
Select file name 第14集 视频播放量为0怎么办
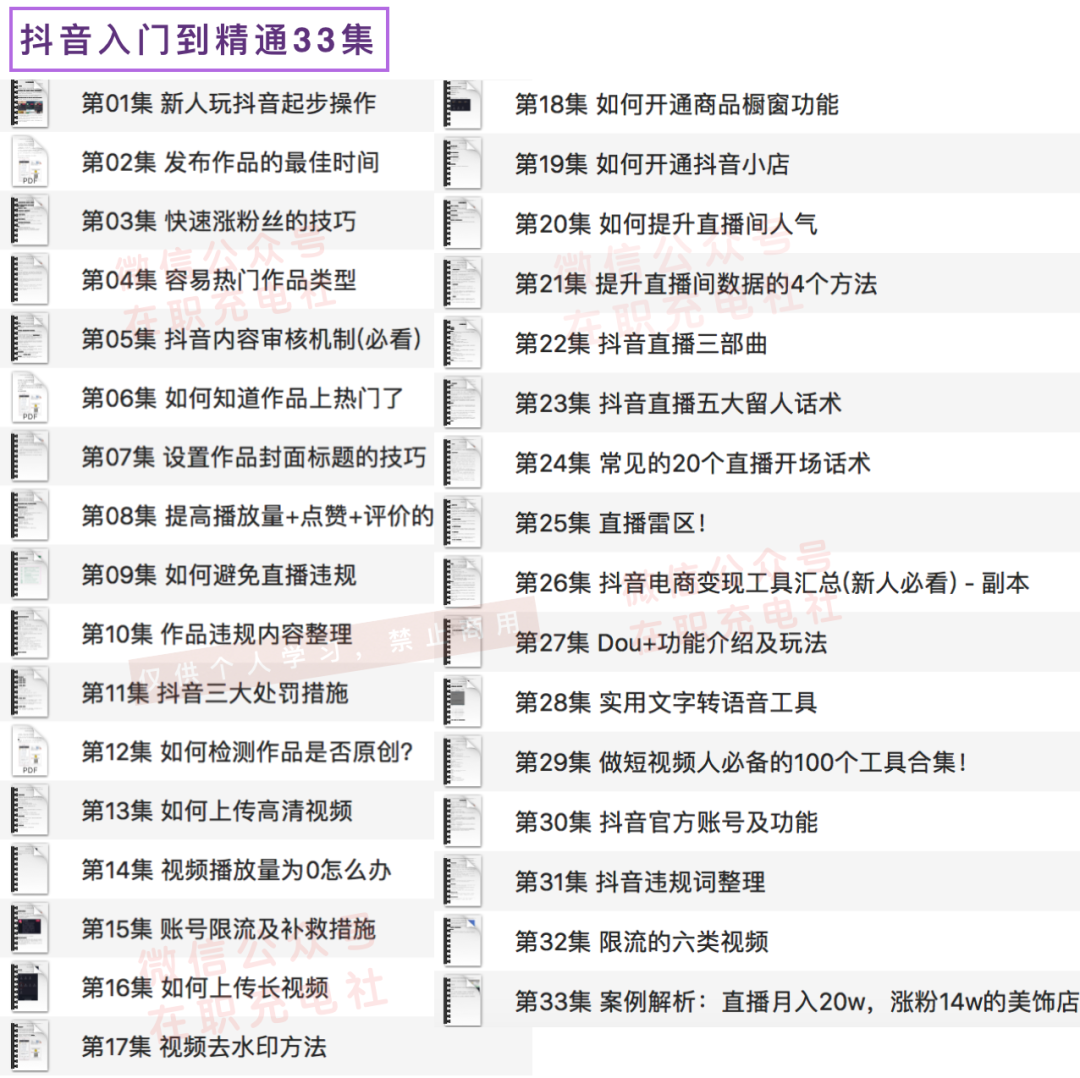(x=236, y=870)
